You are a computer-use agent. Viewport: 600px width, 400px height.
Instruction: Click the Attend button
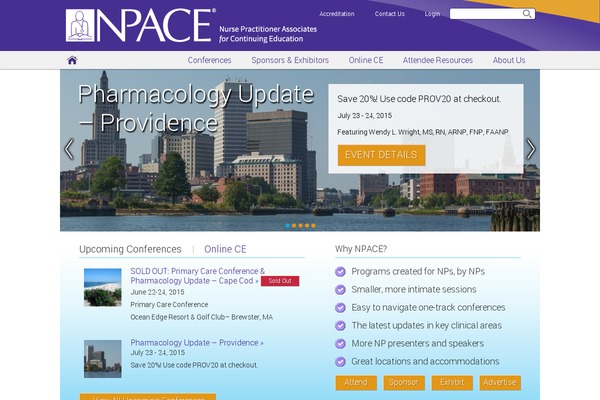pyautogui.click(x=356, y=382)
